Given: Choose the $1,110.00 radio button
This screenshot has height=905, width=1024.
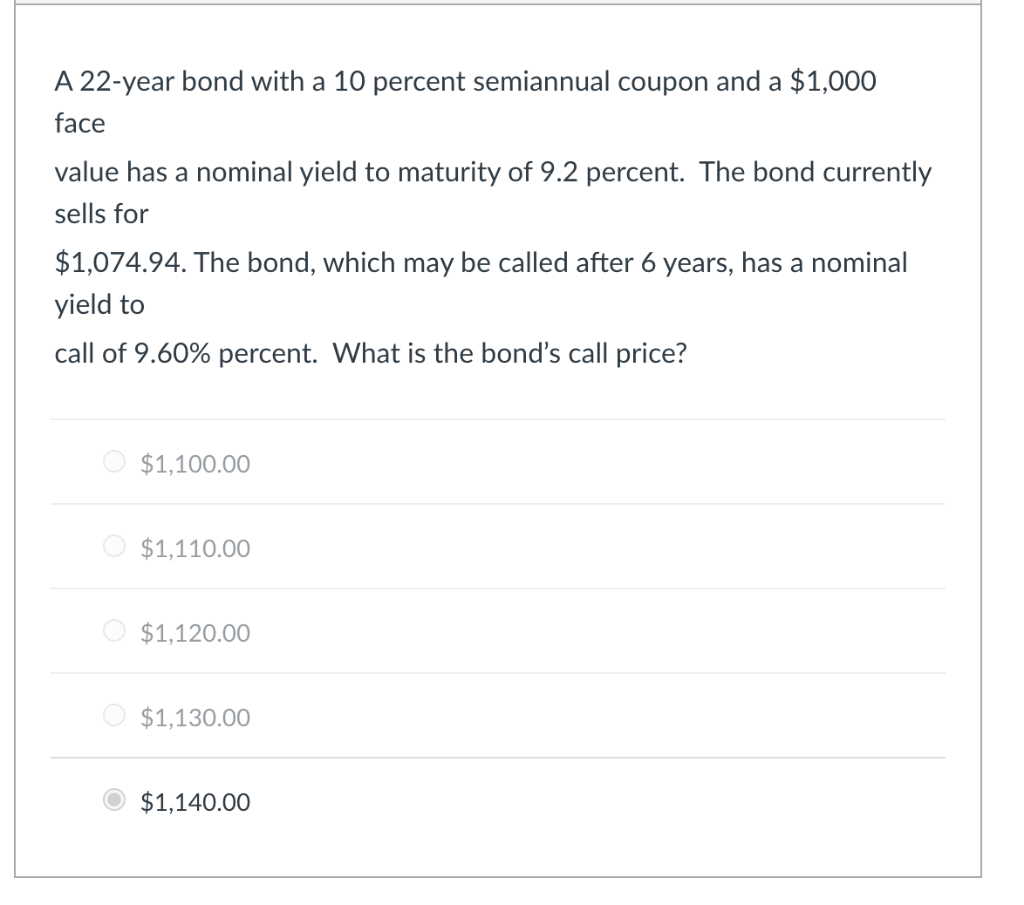Looking at the screenshot, I should [114, 546].
